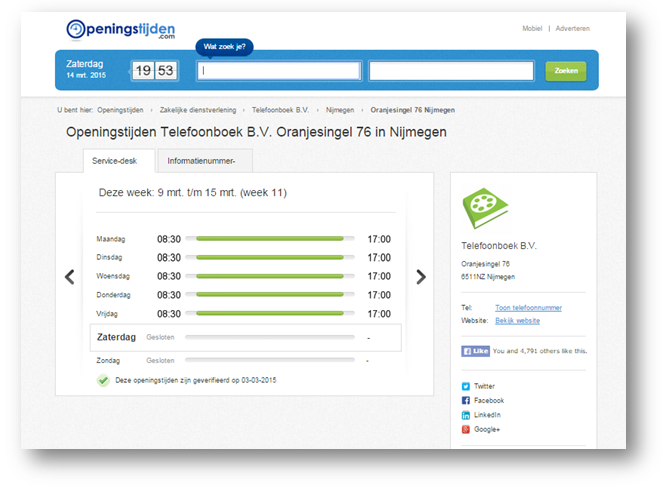This screenshot has width=662, height=497.
Task: Click the 'Oranjesingel 76 Nijmegen' breadcrumb
Action: point(412,110)
